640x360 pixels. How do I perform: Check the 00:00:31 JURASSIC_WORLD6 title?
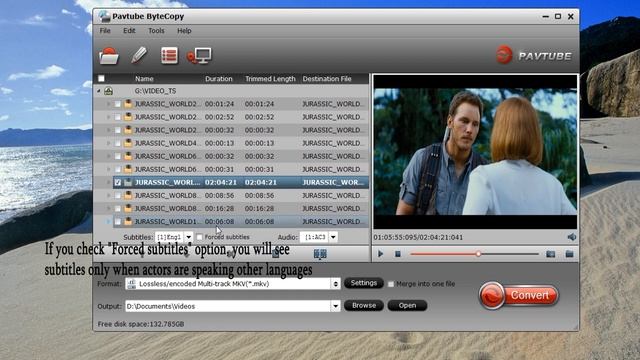[x=118, y=169]
